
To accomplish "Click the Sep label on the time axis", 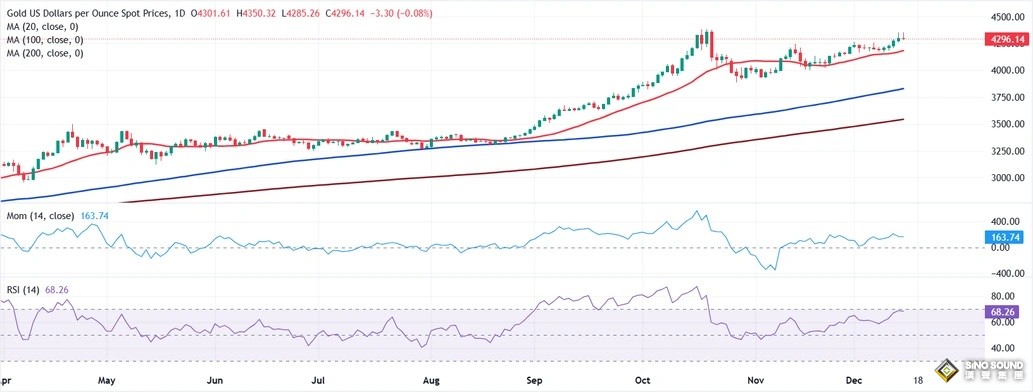I will [x=535, y=381].
